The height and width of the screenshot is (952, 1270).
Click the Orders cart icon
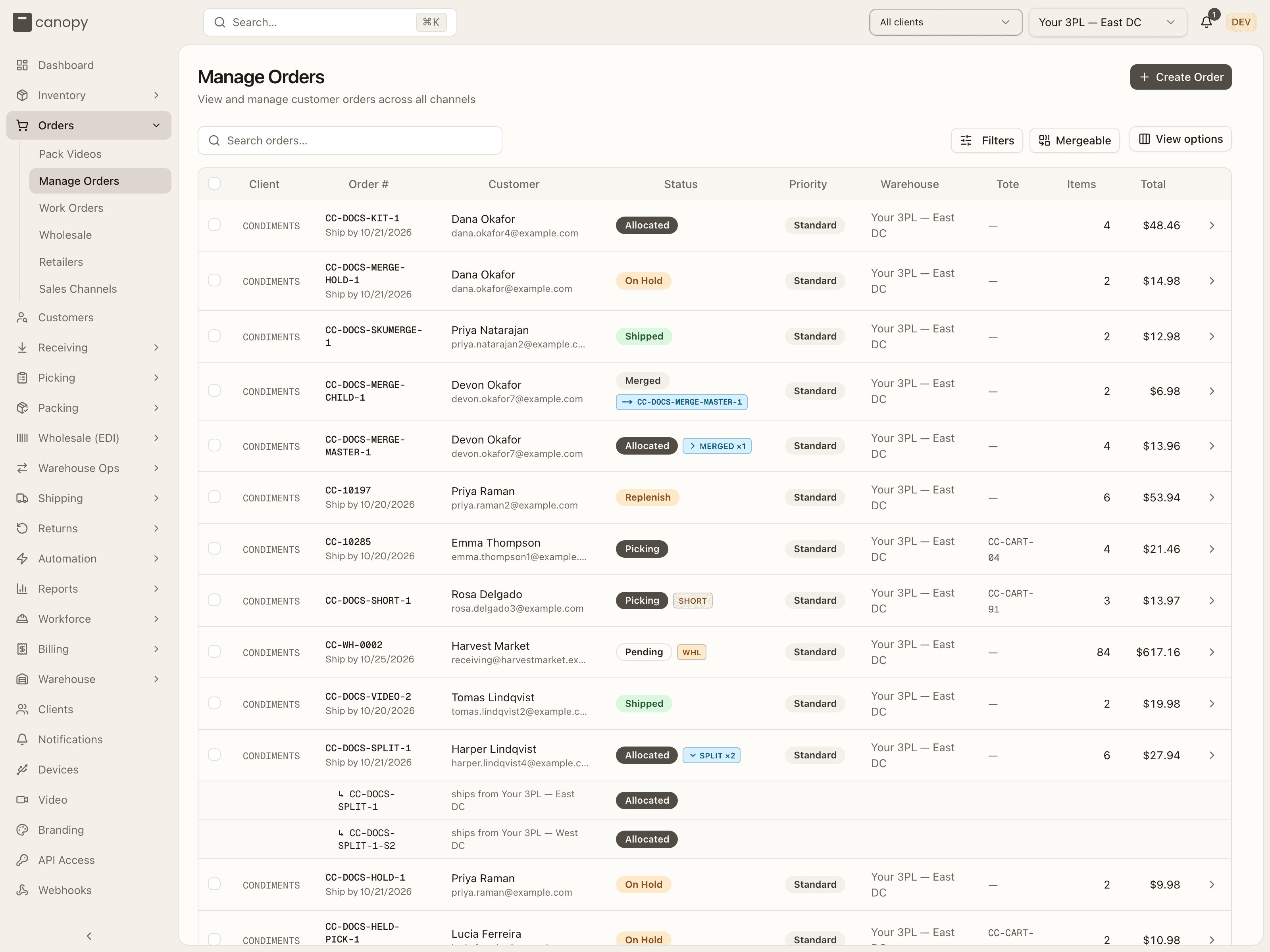point(22,125)
